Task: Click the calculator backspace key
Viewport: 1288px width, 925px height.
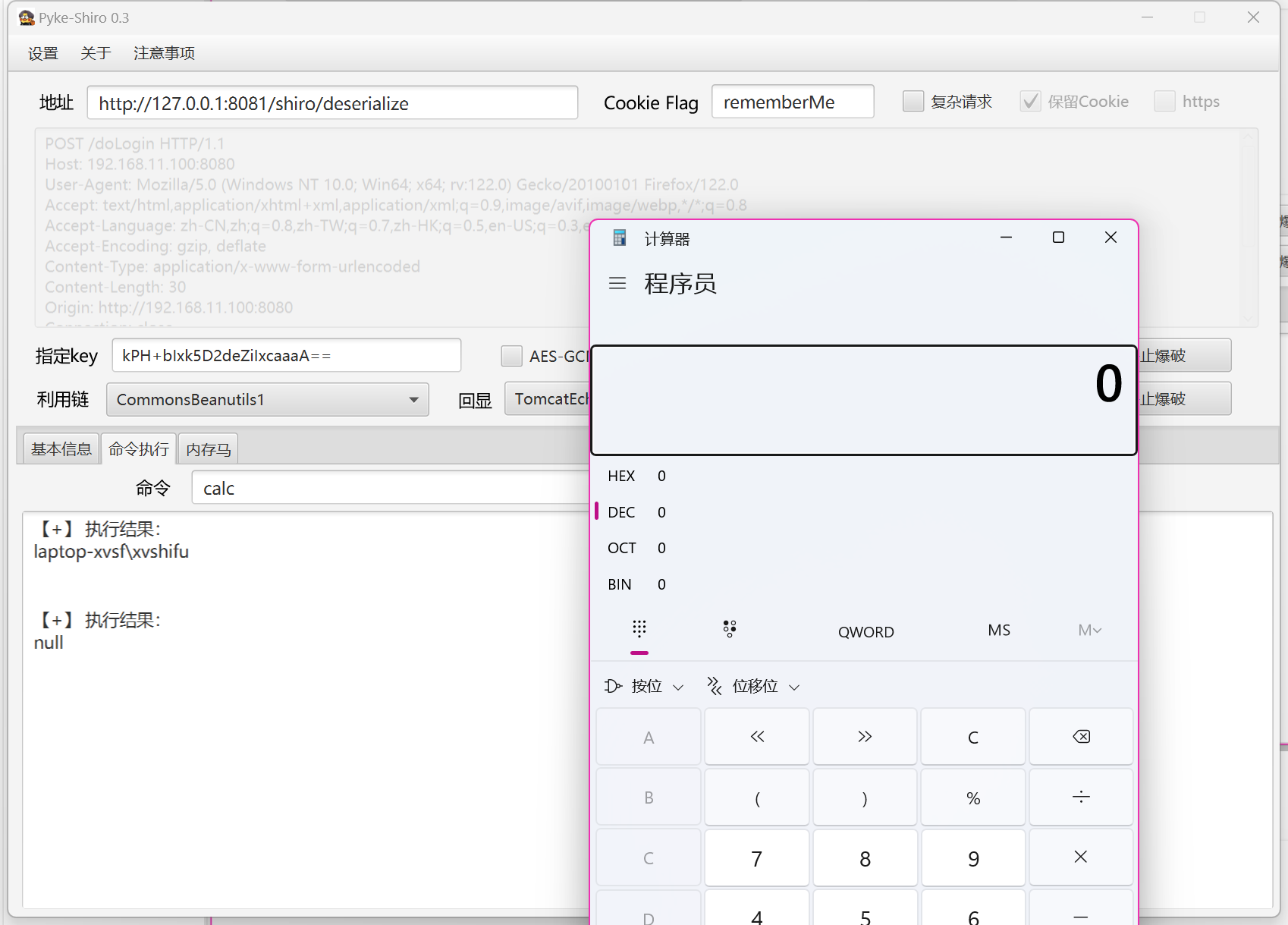Action: [x=1081, y=737]
